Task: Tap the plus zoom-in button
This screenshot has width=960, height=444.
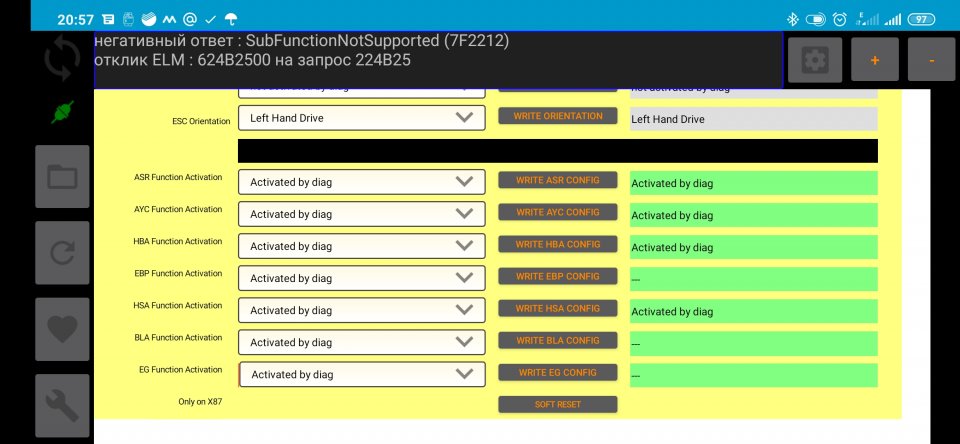Action: coord(875,60)
